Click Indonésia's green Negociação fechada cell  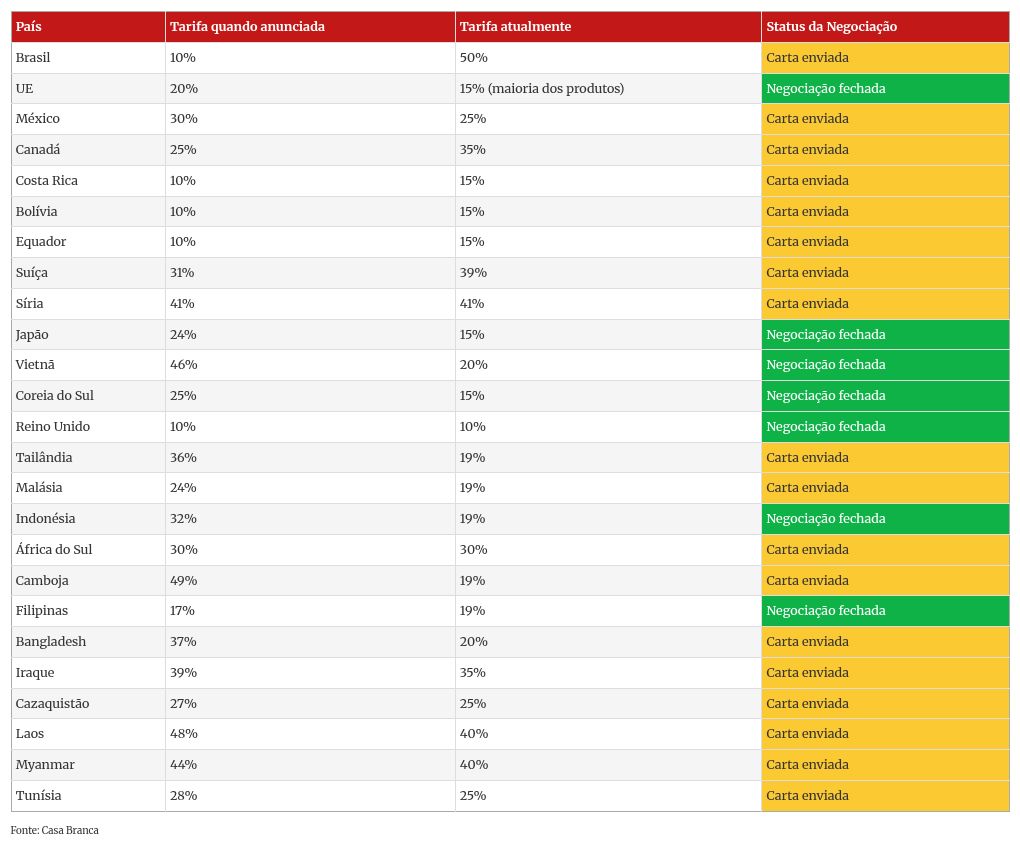(x=884, y=519)
